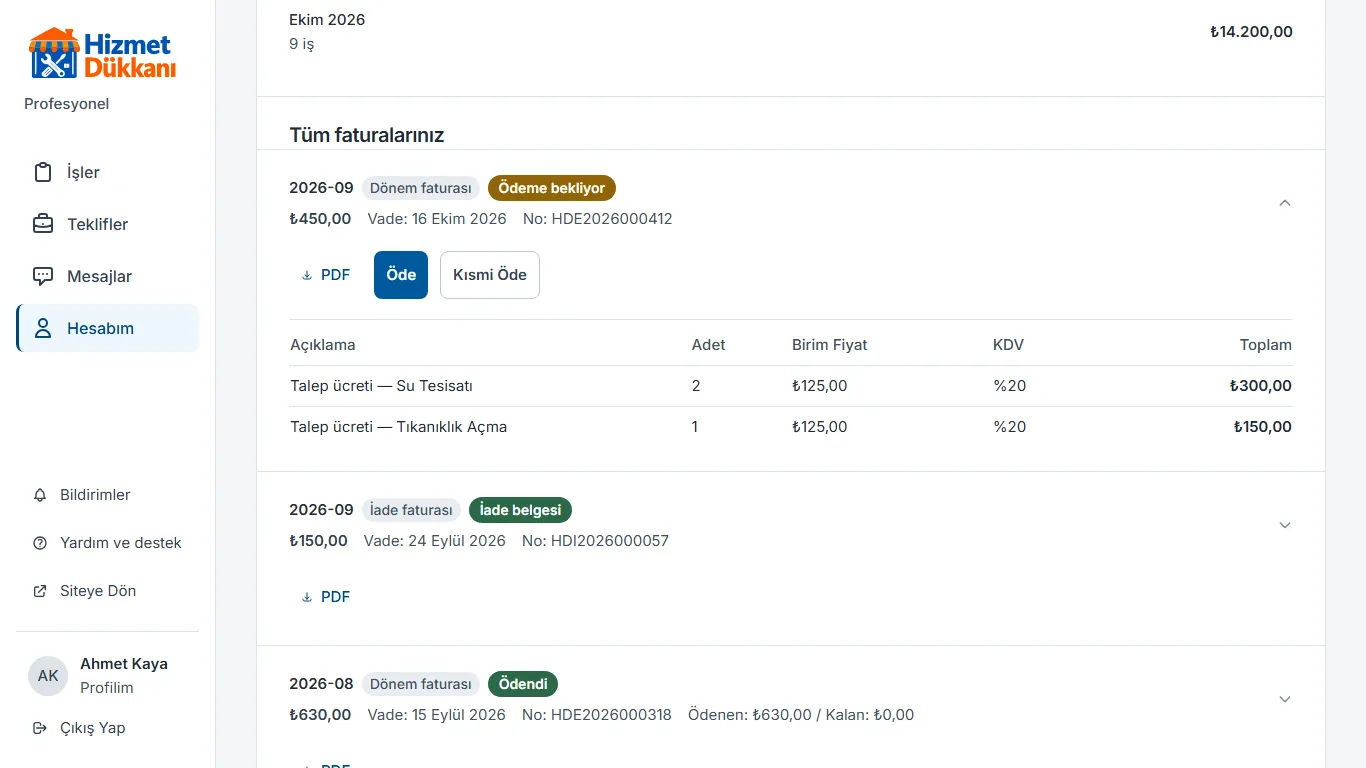
Task: Click the Ödendi status badge
Action: tap(523, 684)
